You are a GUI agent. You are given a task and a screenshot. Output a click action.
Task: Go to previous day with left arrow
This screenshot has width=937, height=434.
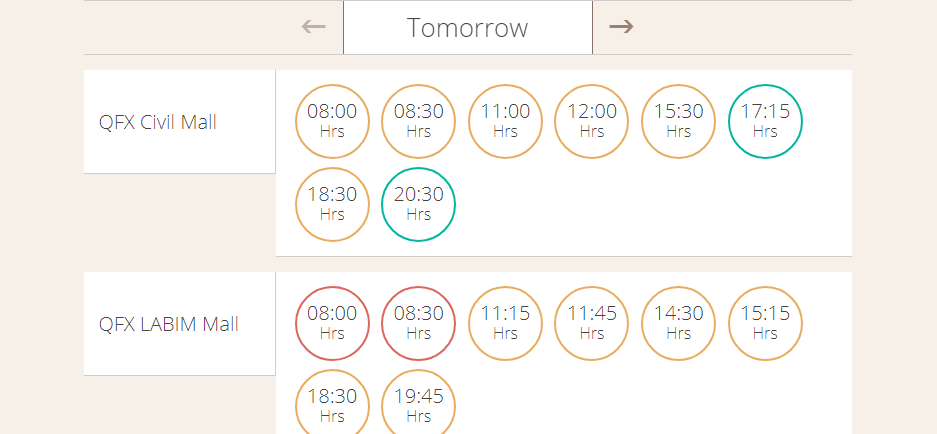click(314, 27)
